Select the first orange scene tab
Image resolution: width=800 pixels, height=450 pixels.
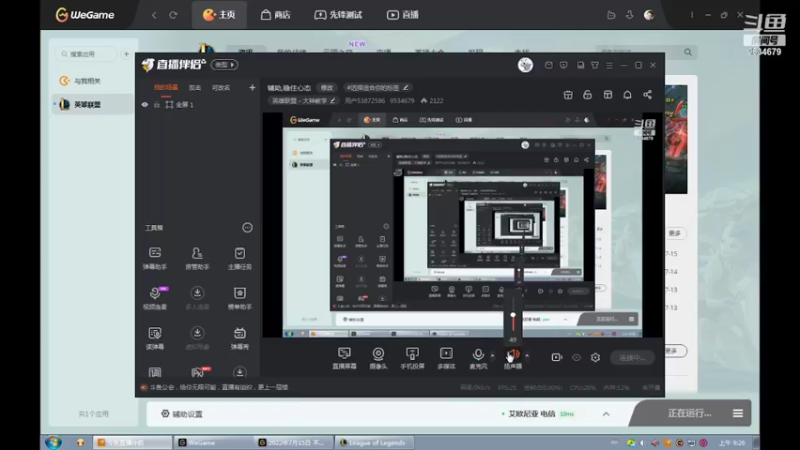[x=166, y=88]
